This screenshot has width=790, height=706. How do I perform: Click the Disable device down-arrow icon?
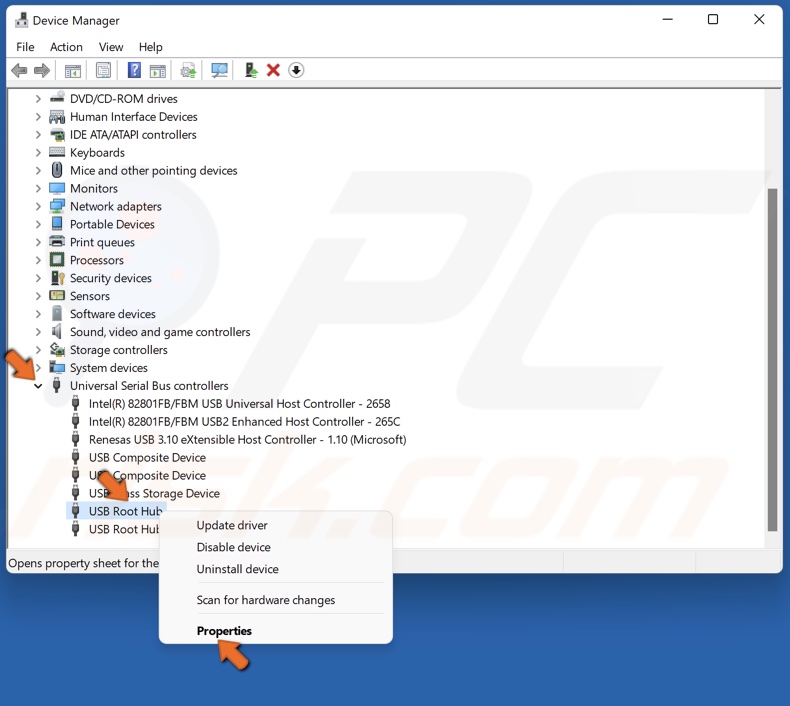(296, 70)
